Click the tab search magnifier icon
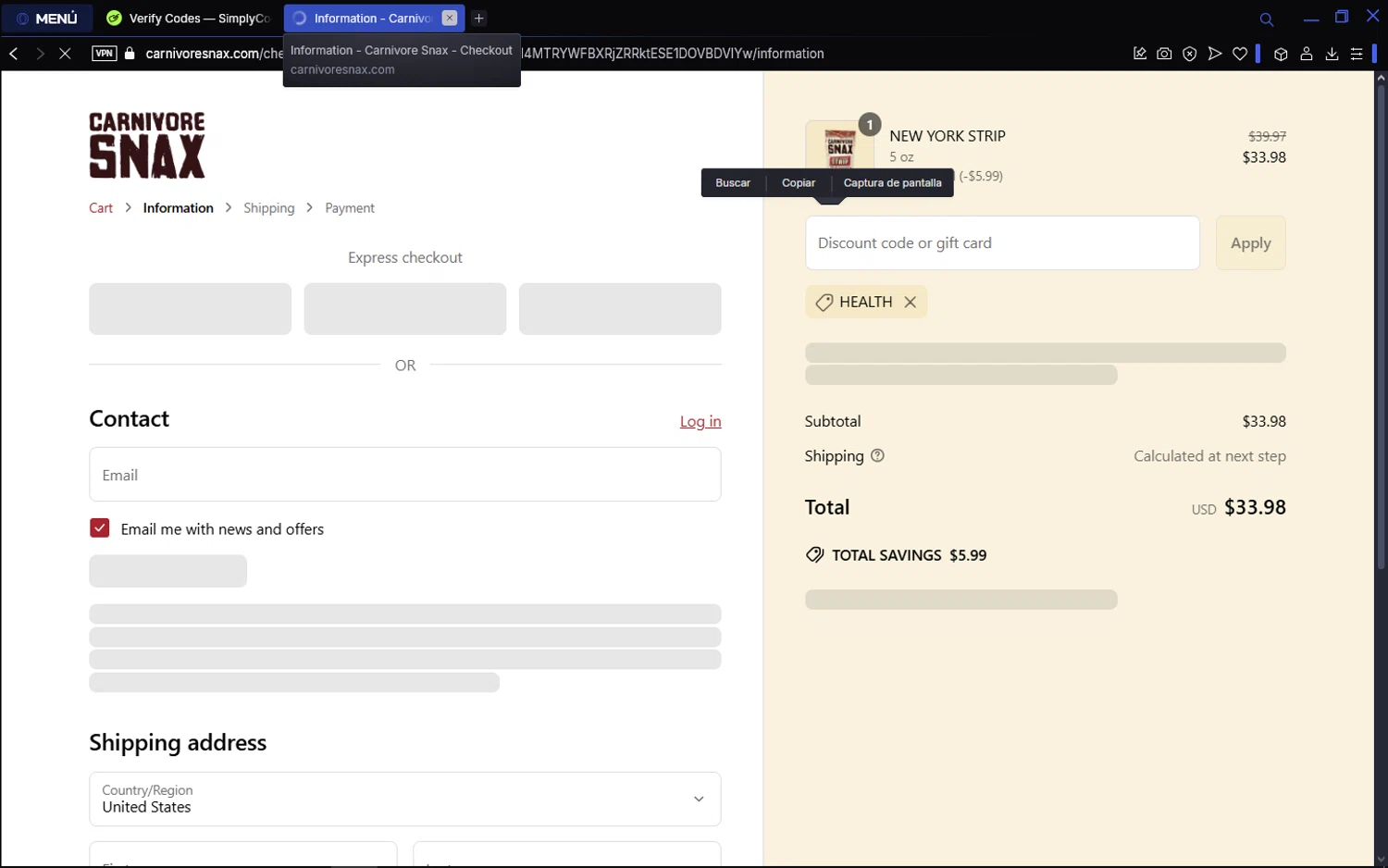Viewport: 1388px width, 868px height. [x=1267, y=19]
